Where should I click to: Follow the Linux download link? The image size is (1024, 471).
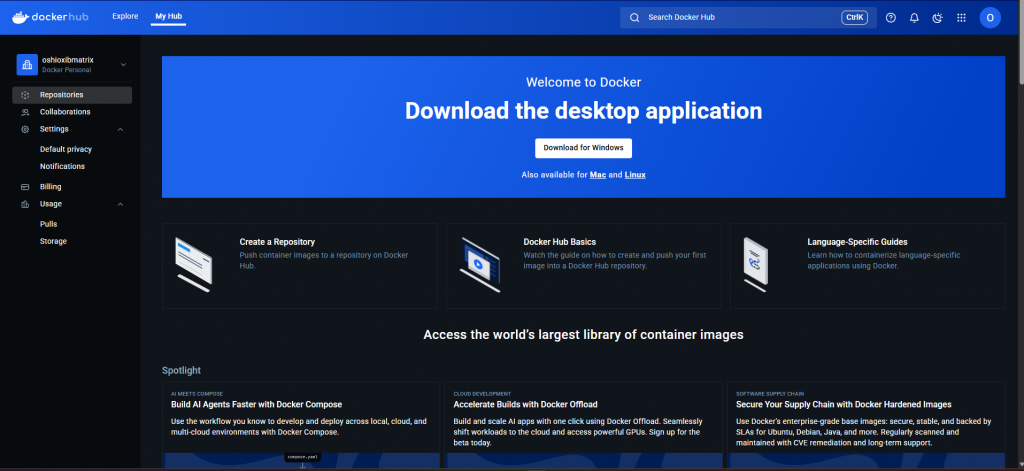[x=635, y=175]
